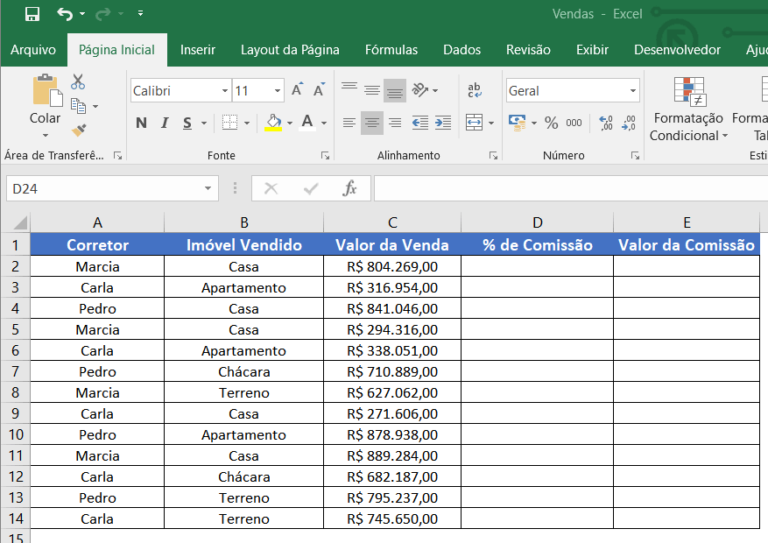Align text to middle of cell
The image size is (768, 543).
372,90
